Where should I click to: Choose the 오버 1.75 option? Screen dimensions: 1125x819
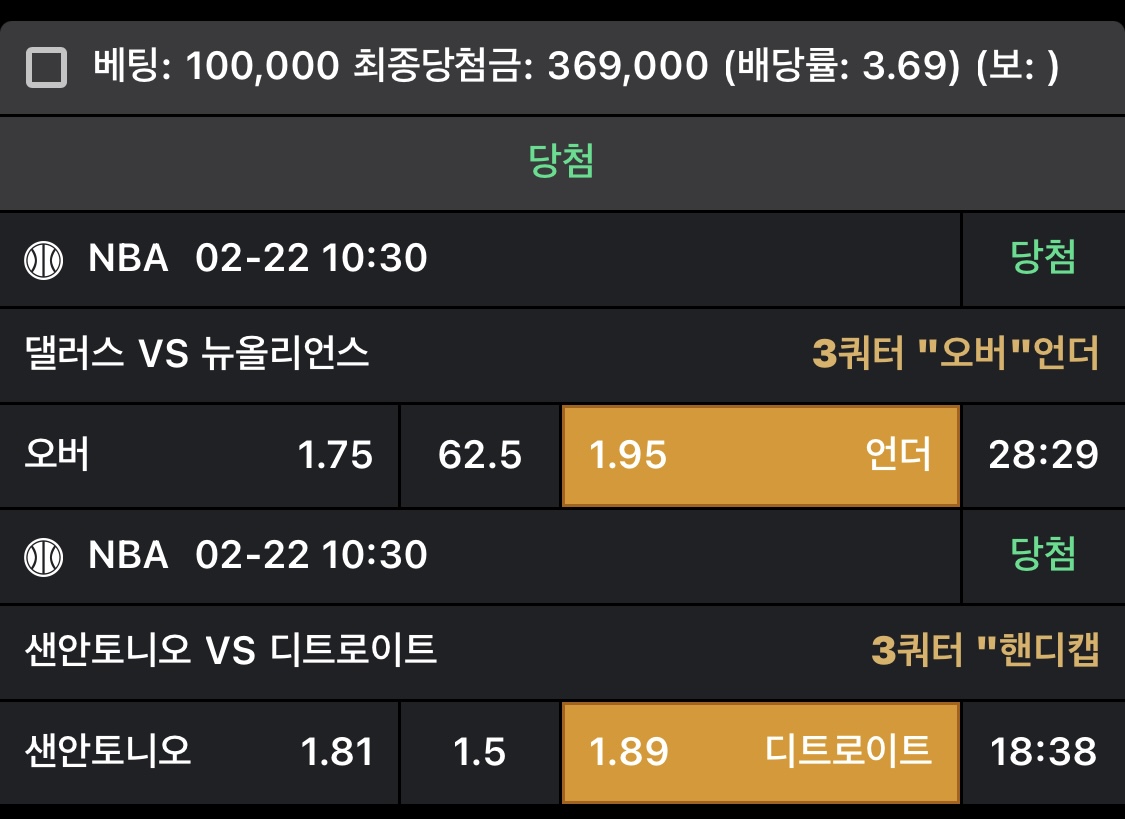[199, 456]
